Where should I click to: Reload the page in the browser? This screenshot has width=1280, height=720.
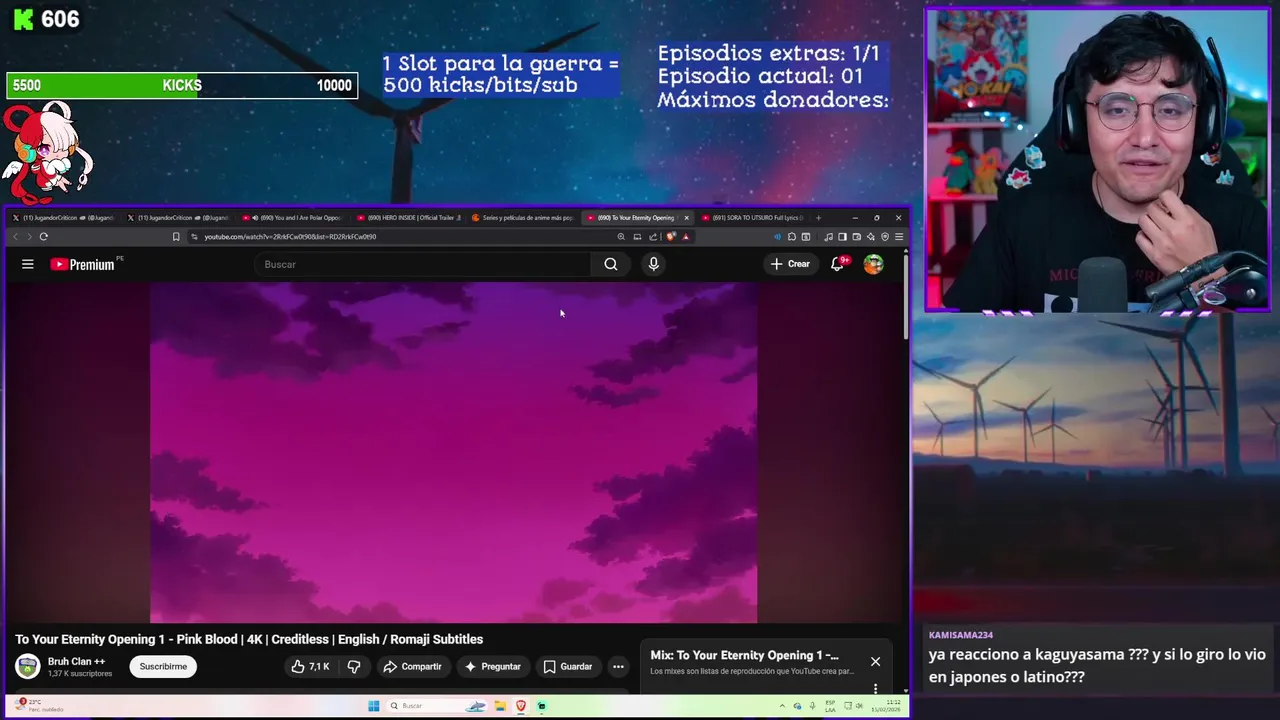click(x=44, y=237)
